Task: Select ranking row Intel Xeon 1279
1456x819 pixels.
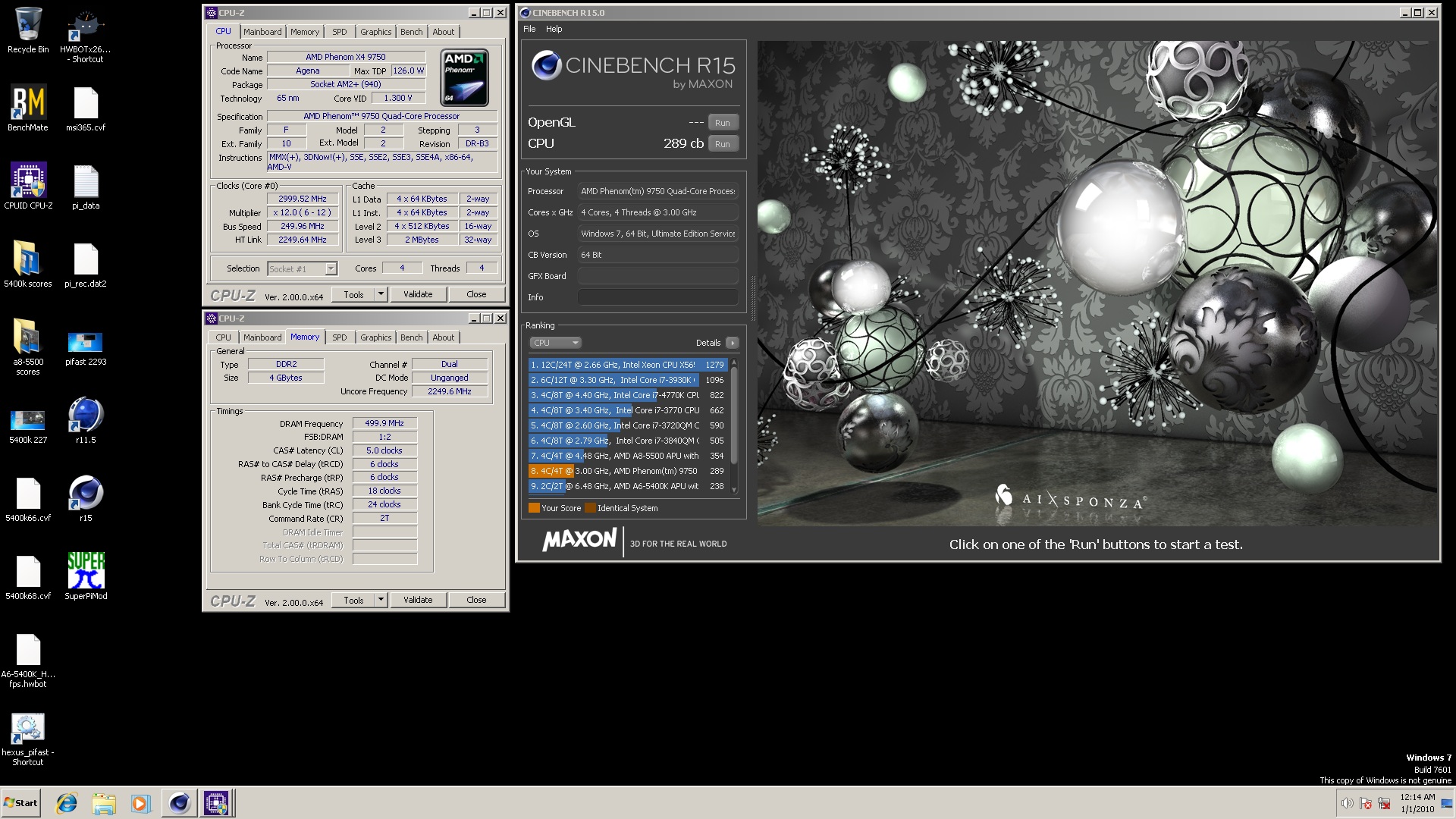Action: point(627,365)
